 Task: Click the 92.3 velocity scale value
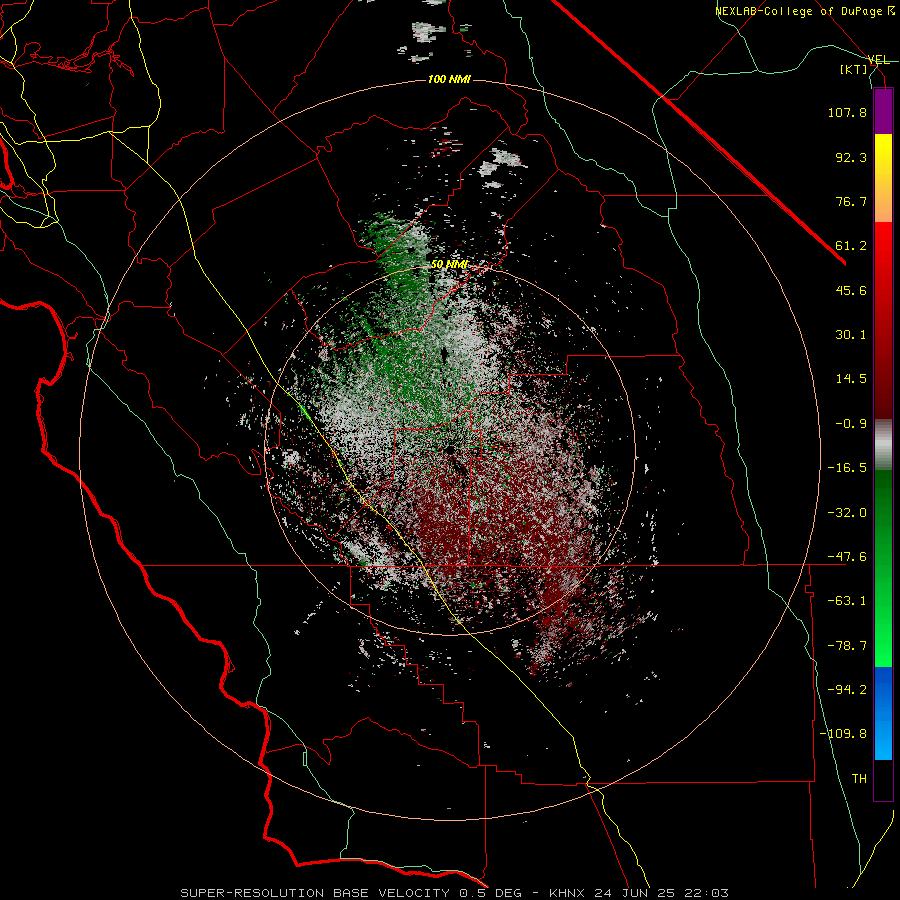(851, 157)
